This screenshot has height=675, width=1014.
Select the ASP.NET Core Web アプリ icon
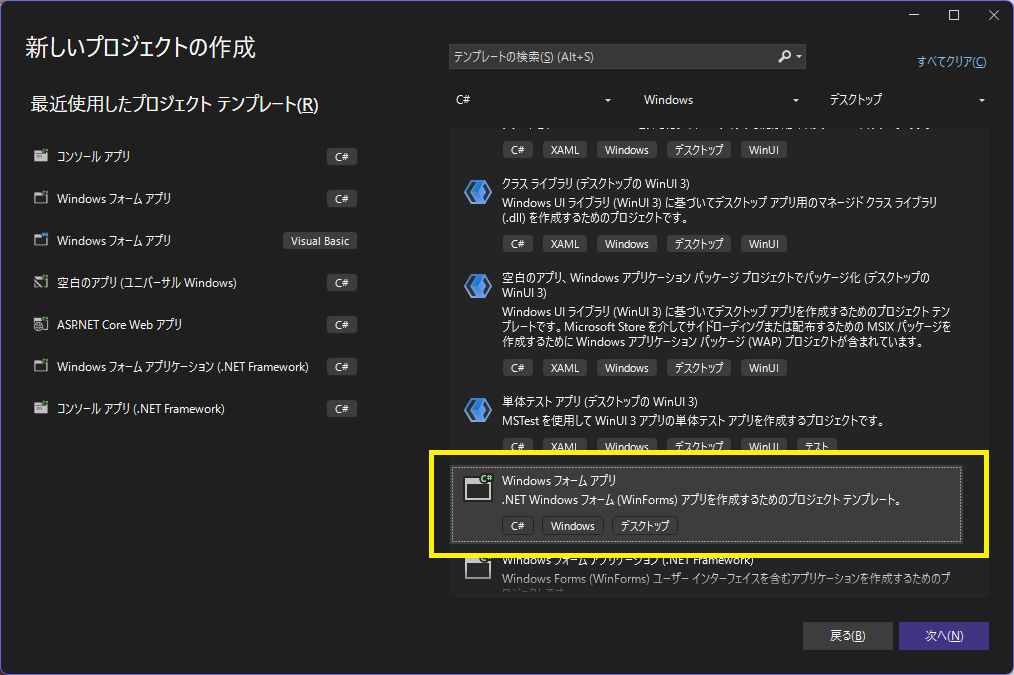tap(40, 324)
